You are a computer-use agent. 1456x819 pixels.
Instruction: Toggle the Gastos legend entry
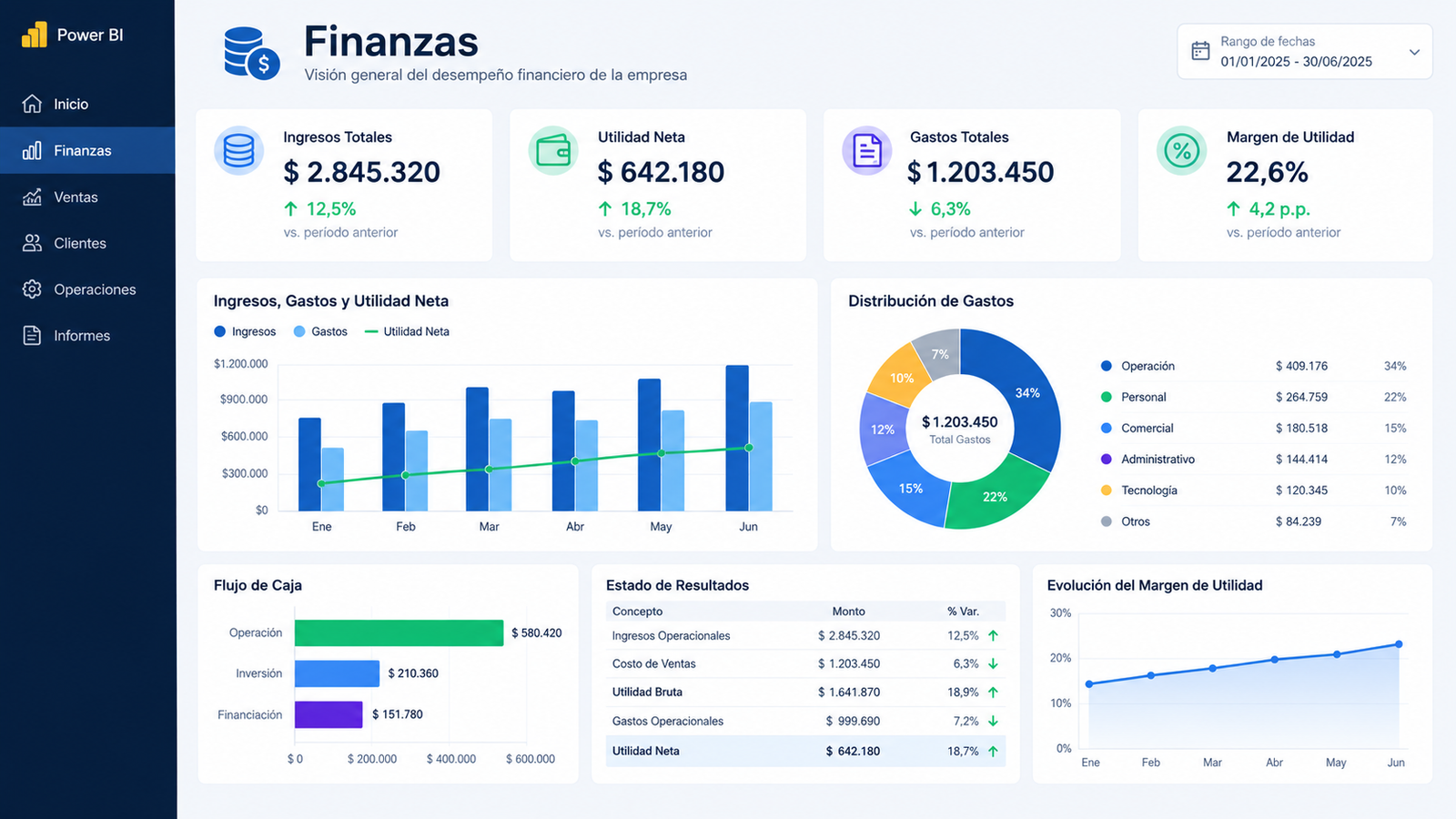coord(320,331)
